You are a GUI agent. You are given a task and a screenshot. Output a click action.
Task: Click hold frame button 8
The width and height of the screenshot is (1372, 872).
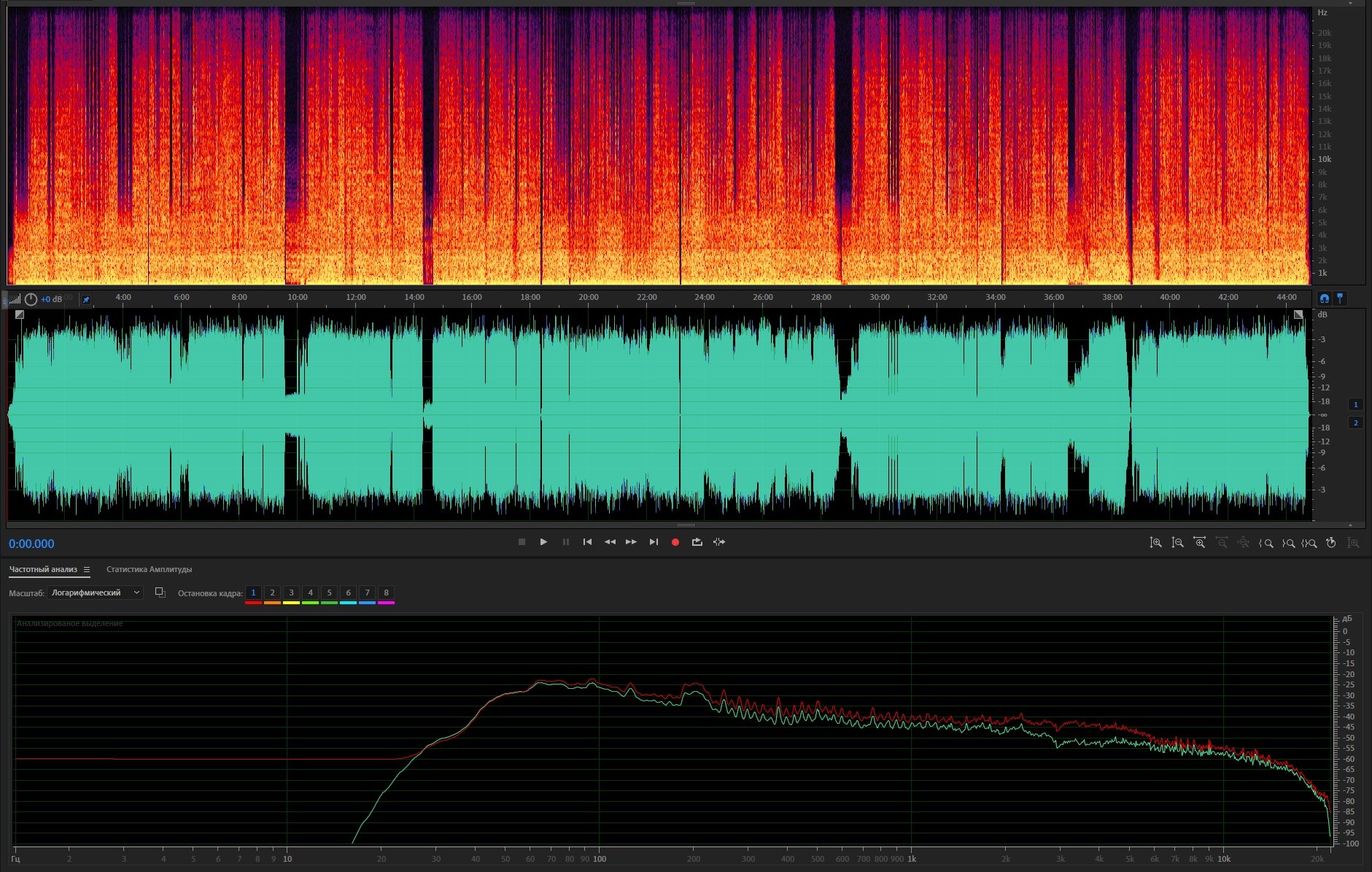(x=386, y=593)
